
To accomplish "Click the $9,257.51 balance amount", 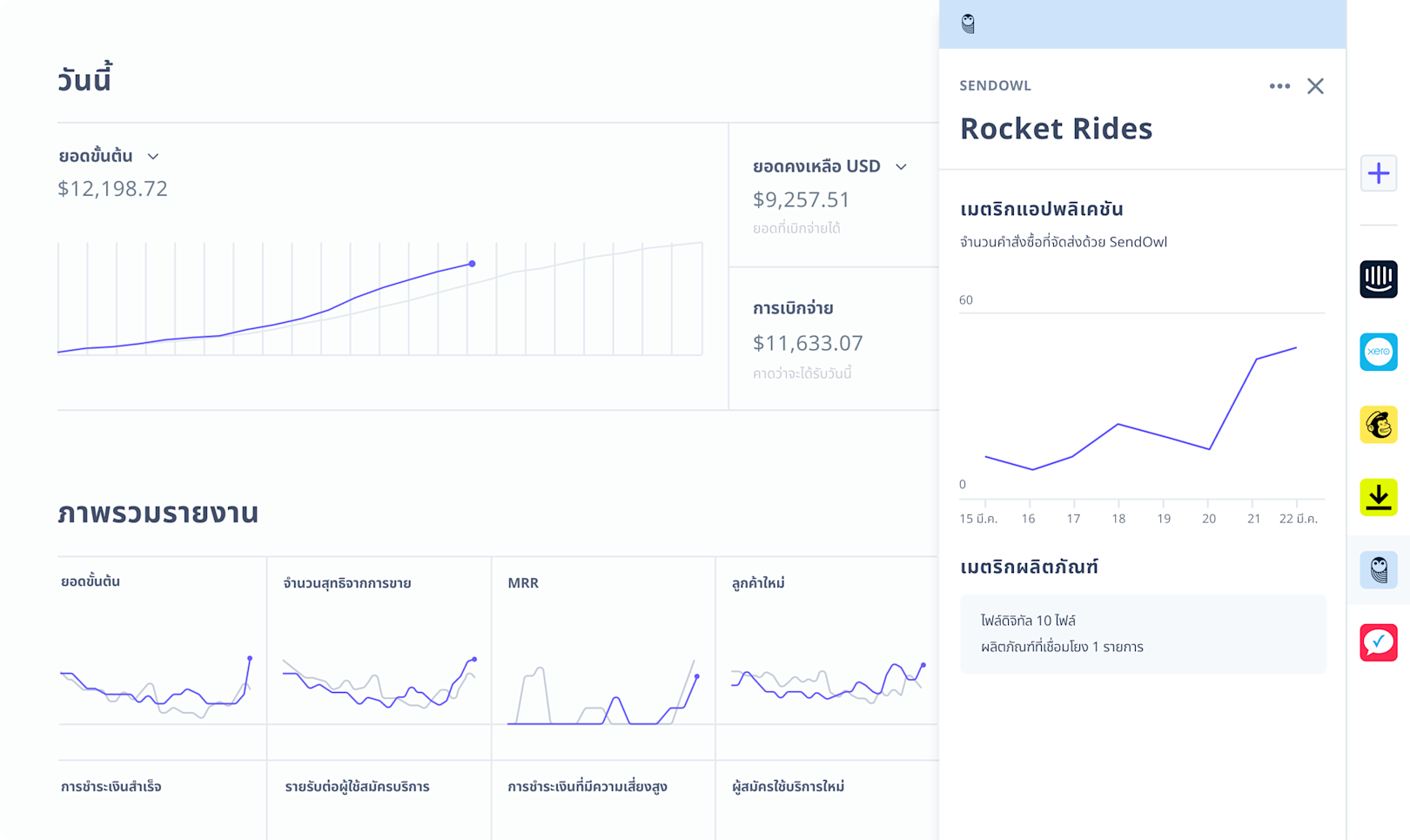I will click(801, 200).
